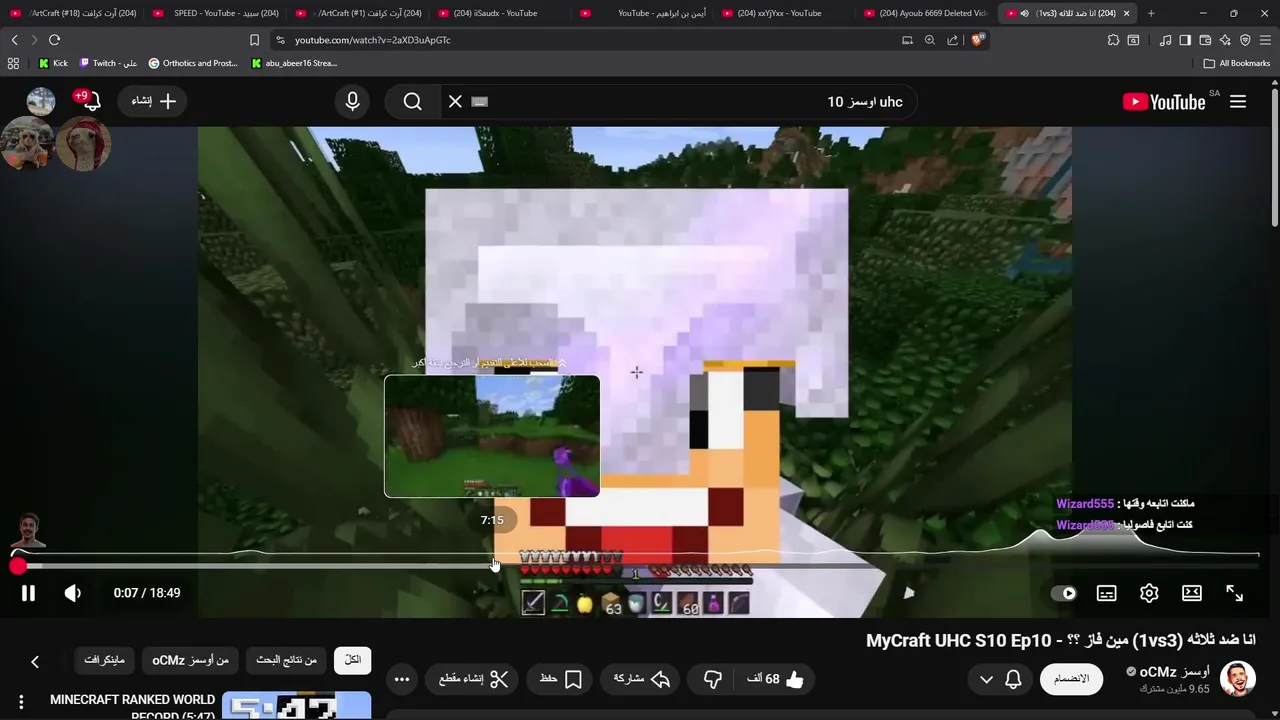This screenshot has width=1280, height=720.
Task: Click YouTube logo to go home
Action: pos(1164,101)
